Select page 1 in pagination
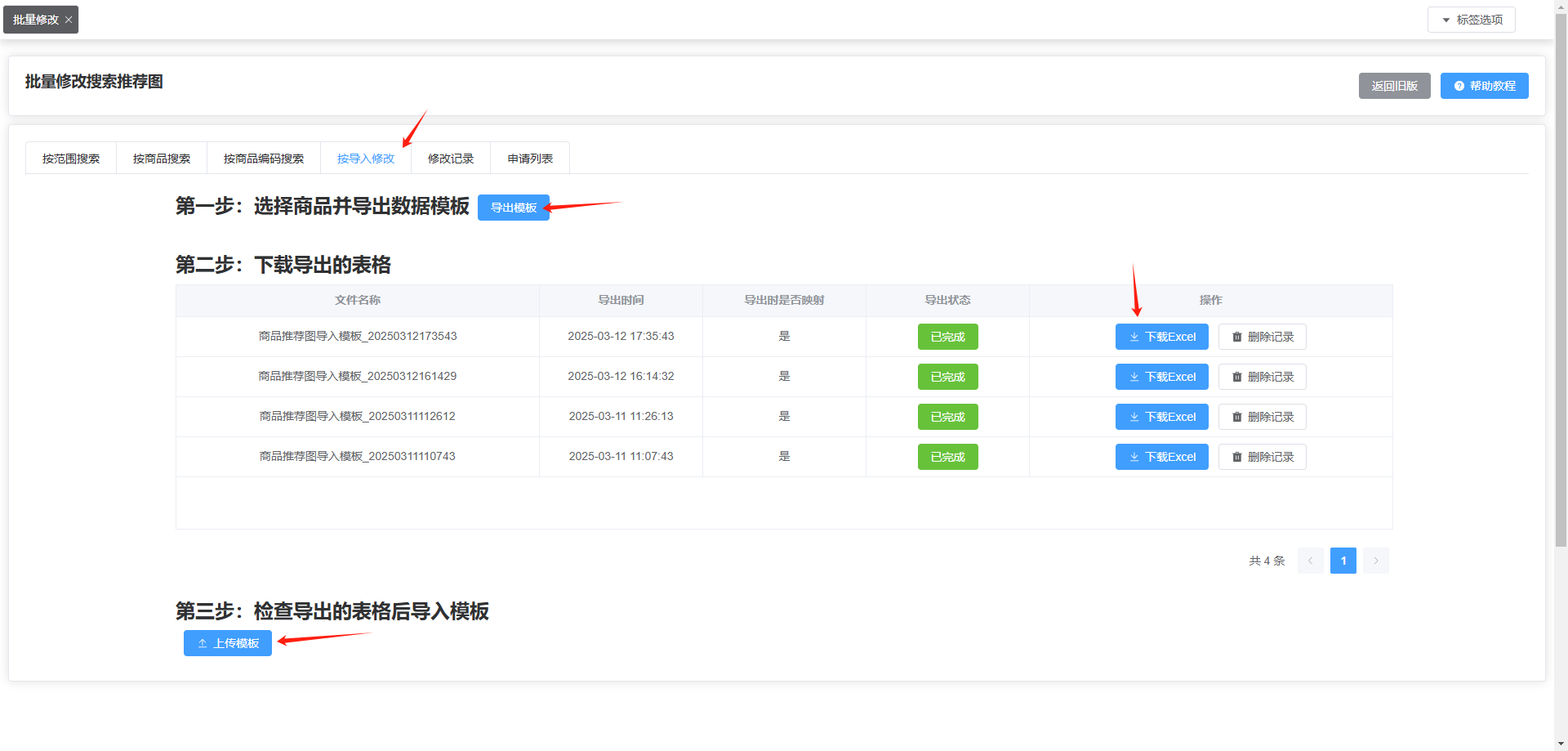This screenshot has width=1568, height=751. (1343, 561)
